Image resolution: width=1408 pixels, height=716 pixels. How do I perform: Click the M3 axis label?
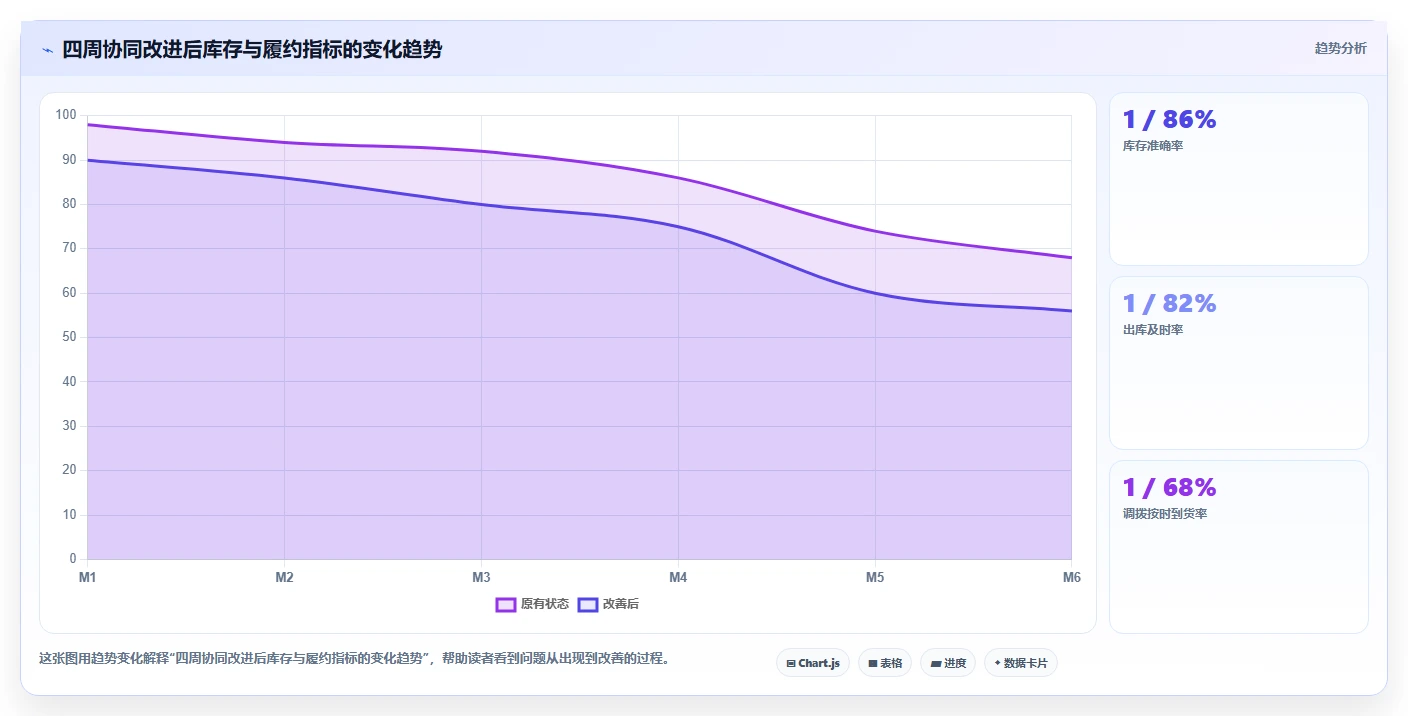pyautogui.click(x=481, y=577)
